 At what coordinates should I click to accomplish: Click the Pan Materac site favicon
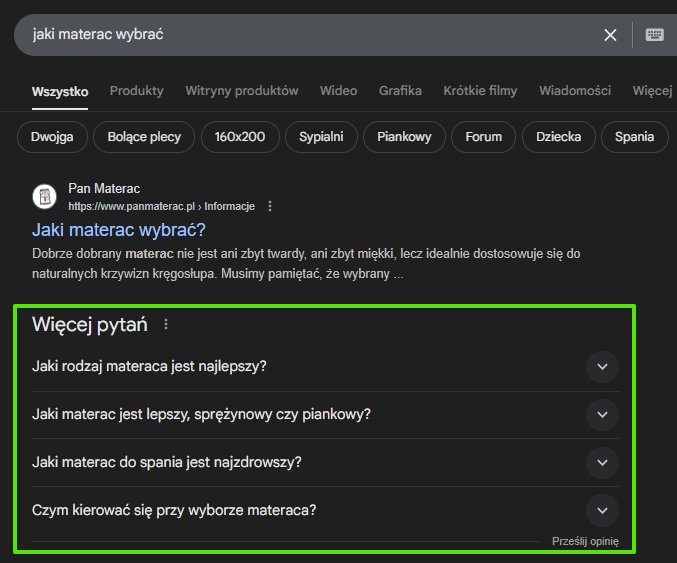point(44,197)
